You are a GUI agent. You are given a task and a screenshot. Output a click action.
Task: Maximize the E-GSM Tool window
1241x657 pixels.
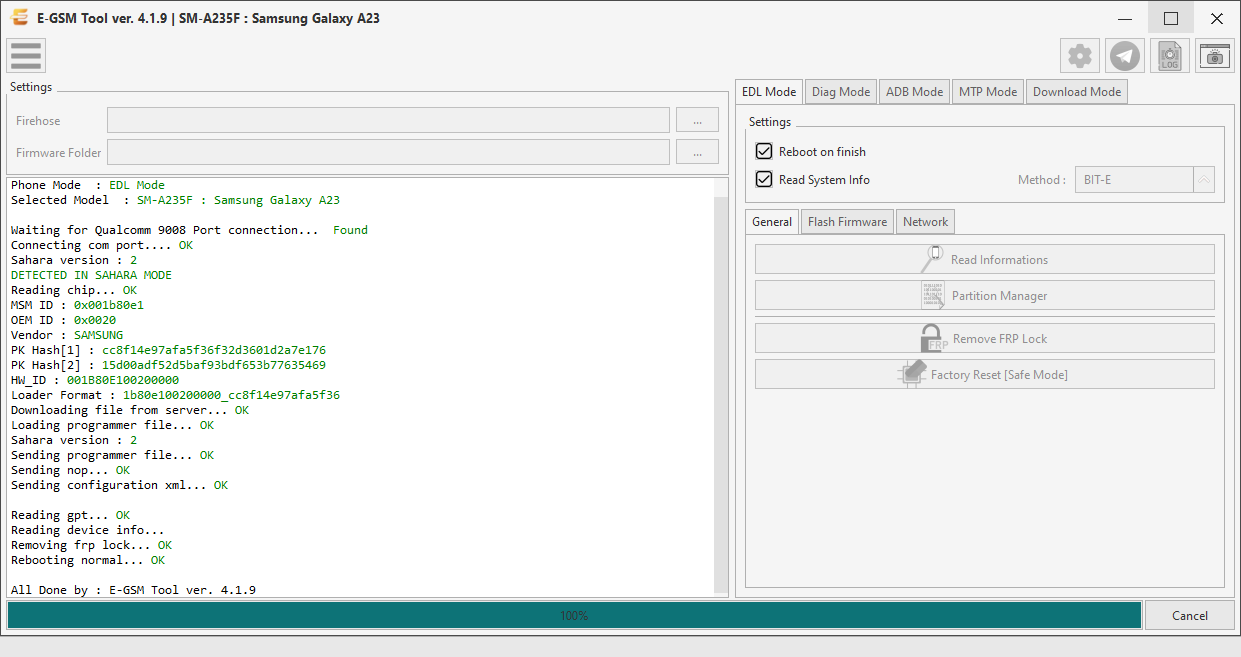coord(1171,18)
